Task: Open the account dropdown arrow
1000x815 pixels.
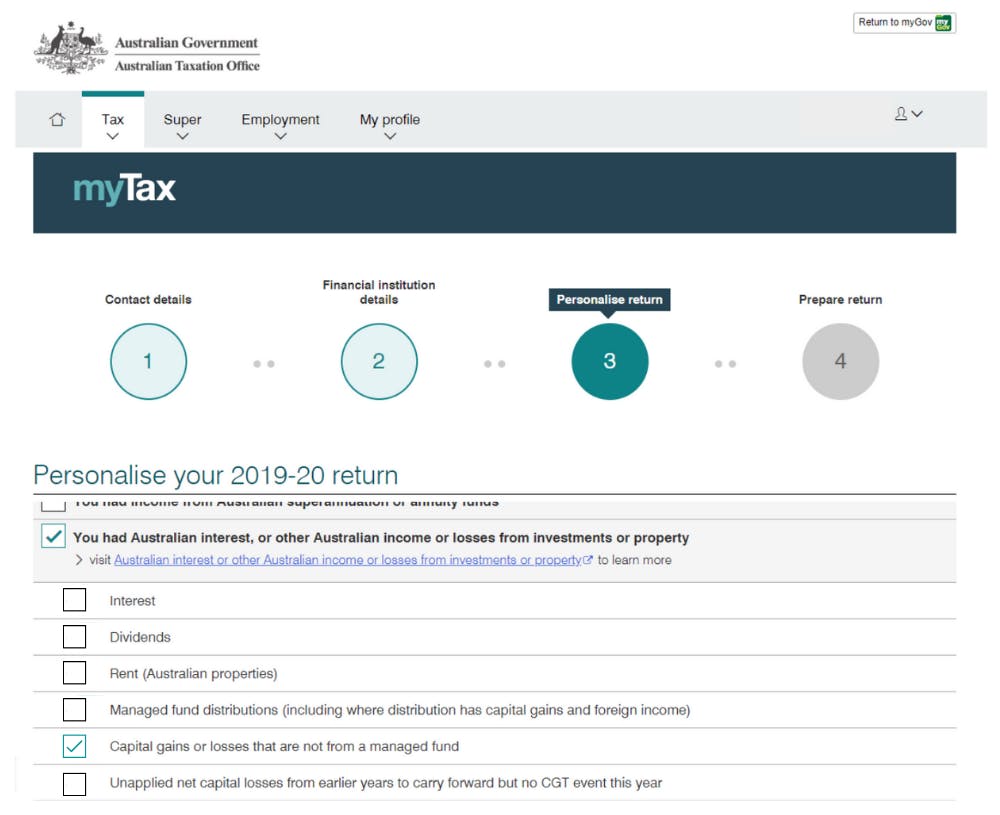Action: (917, 114)
